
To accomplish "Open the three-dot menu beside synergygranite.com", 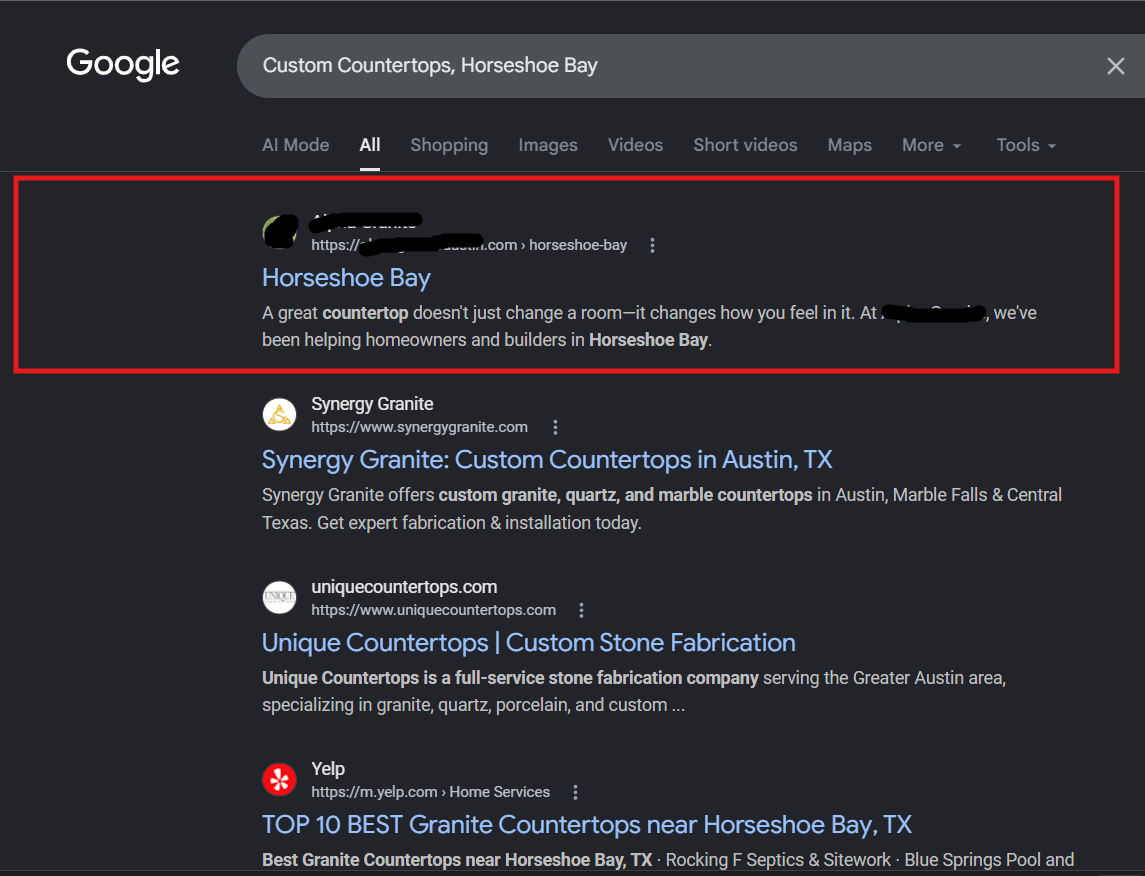I will (555, 427).
